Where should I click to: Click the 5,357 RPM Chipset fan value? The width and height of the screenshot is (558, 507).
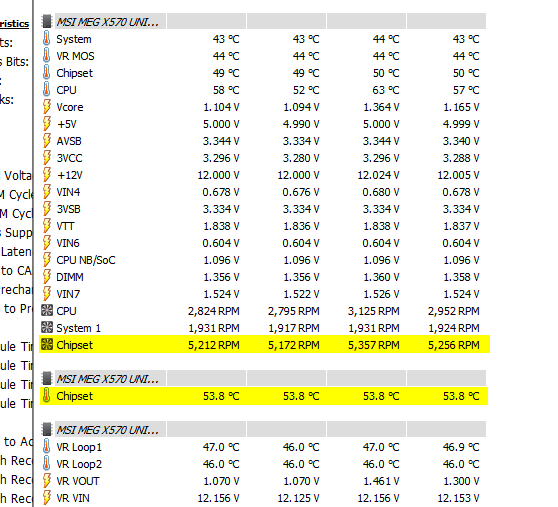pos(374,345)
